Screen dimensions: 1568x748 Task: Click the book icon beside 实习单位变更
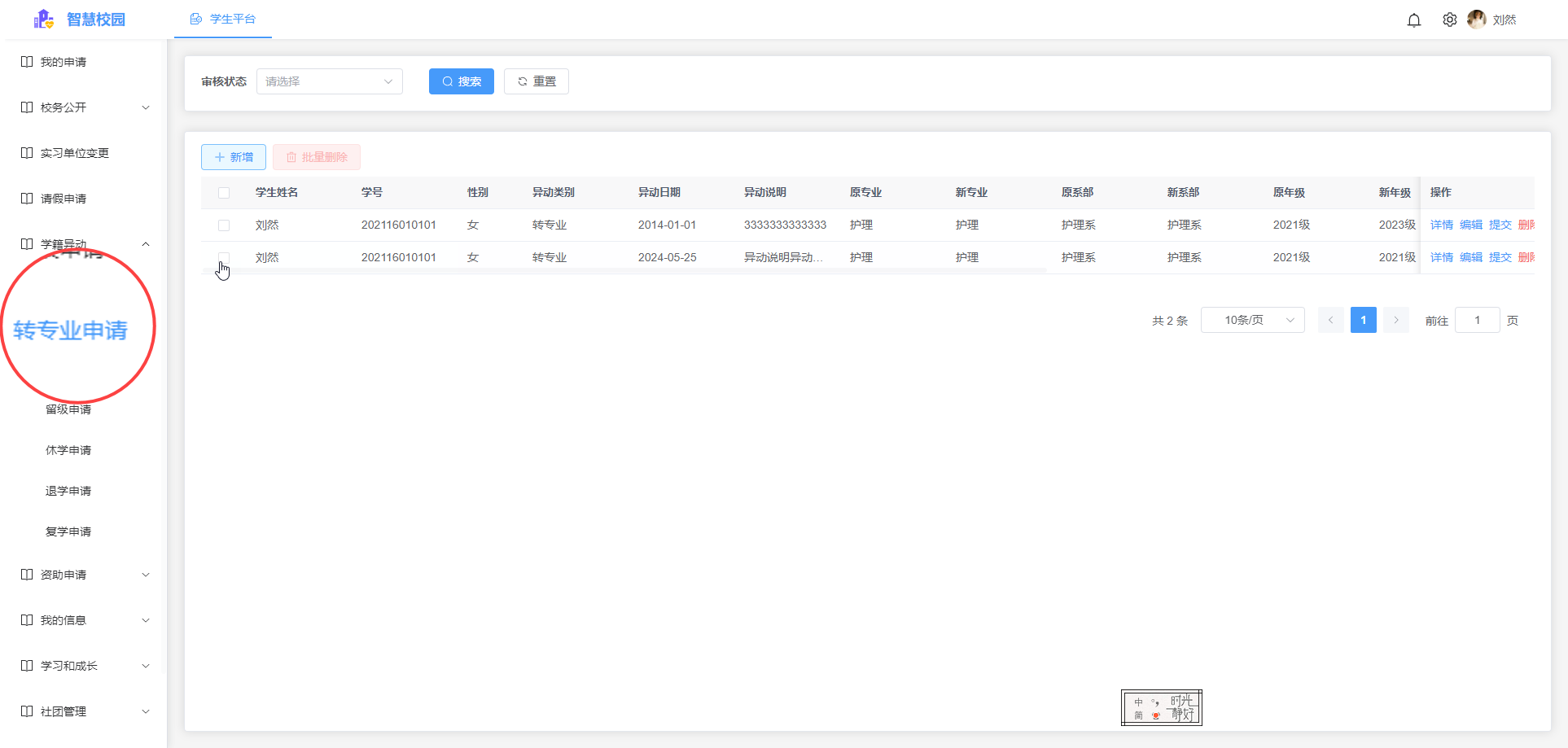pos(27,153)
